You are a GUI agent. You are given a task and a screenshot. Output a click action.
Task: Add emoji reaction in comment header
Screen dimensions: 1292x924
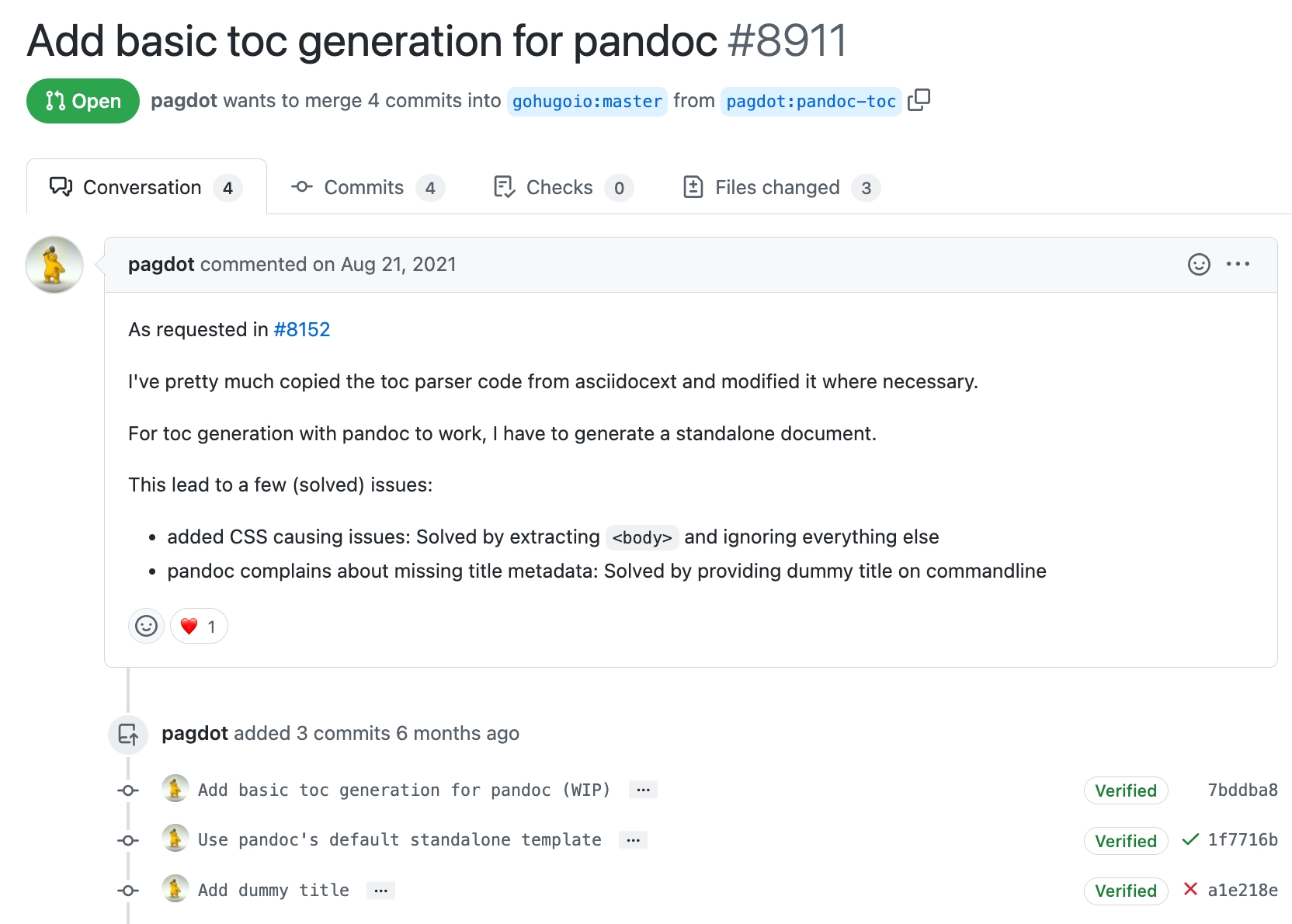(x=1199, y=265)
